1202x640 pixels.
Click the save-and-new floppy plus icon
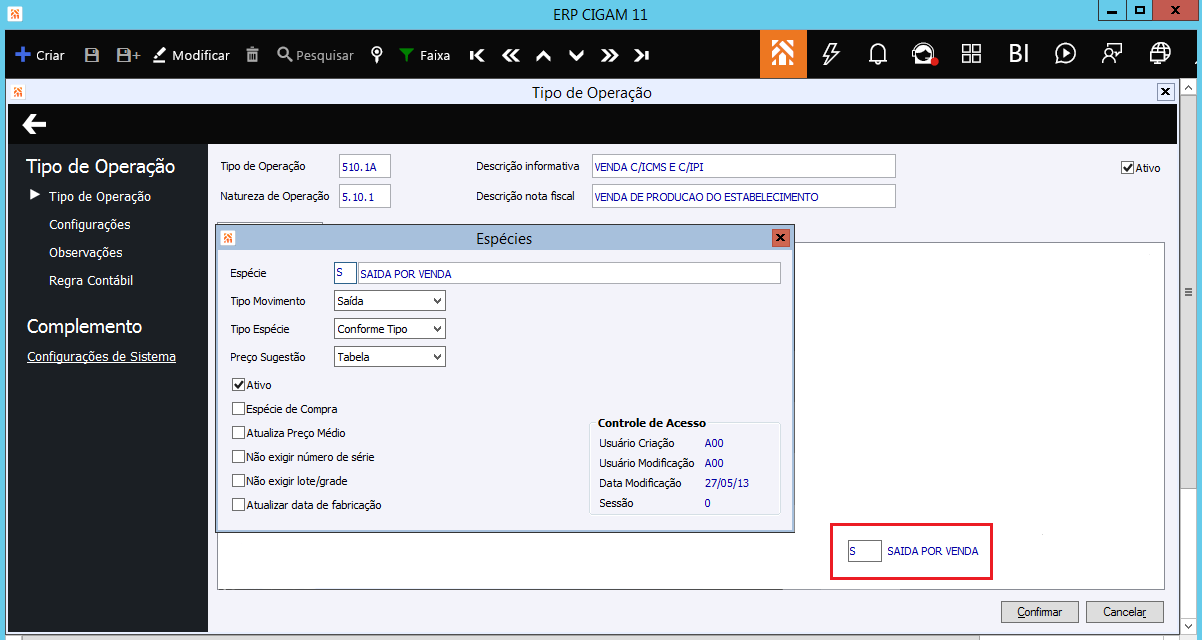click(x=128, y=55)
